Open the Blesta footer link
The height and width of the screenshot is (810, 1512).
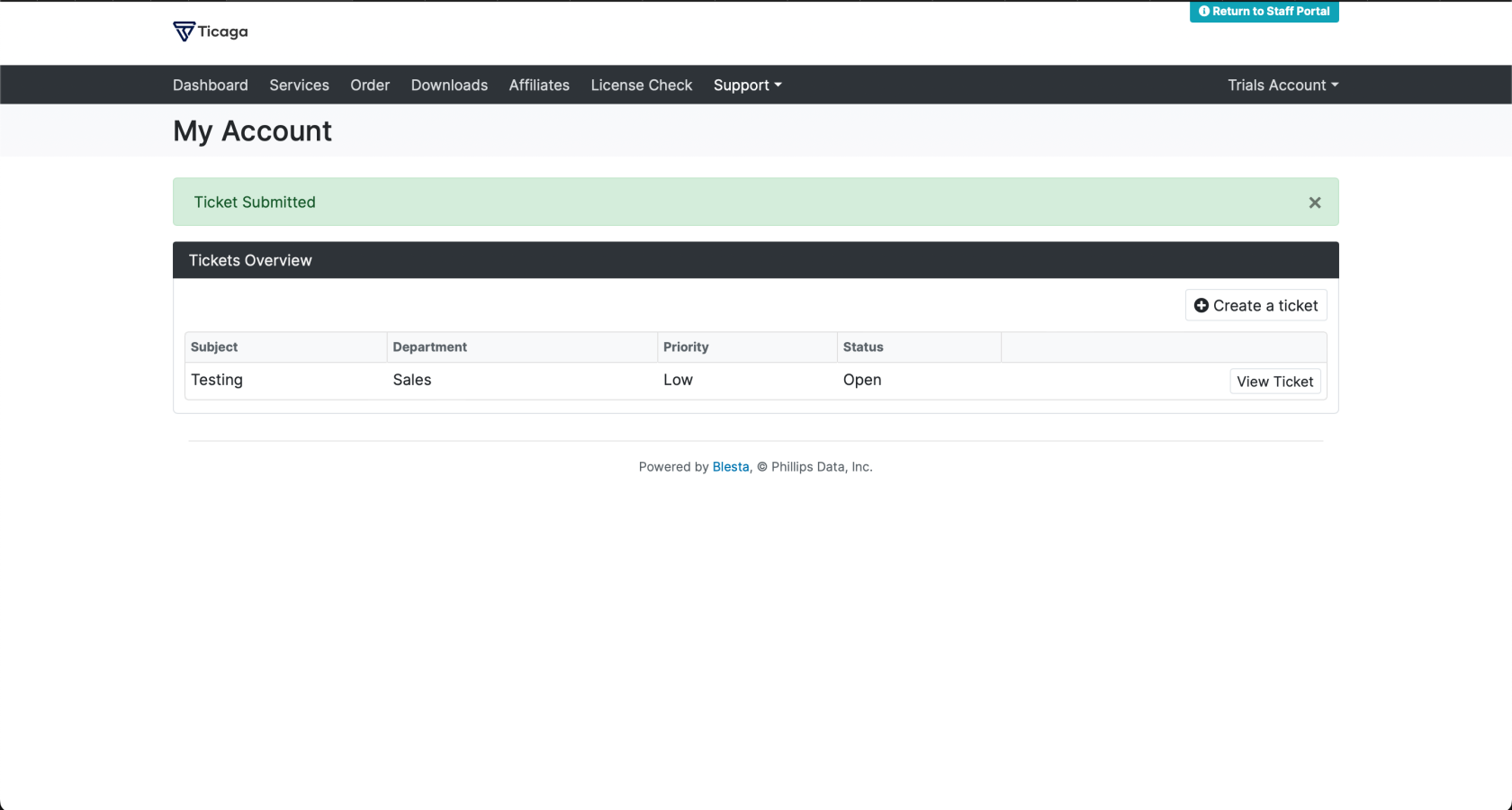tap(731, 466)
